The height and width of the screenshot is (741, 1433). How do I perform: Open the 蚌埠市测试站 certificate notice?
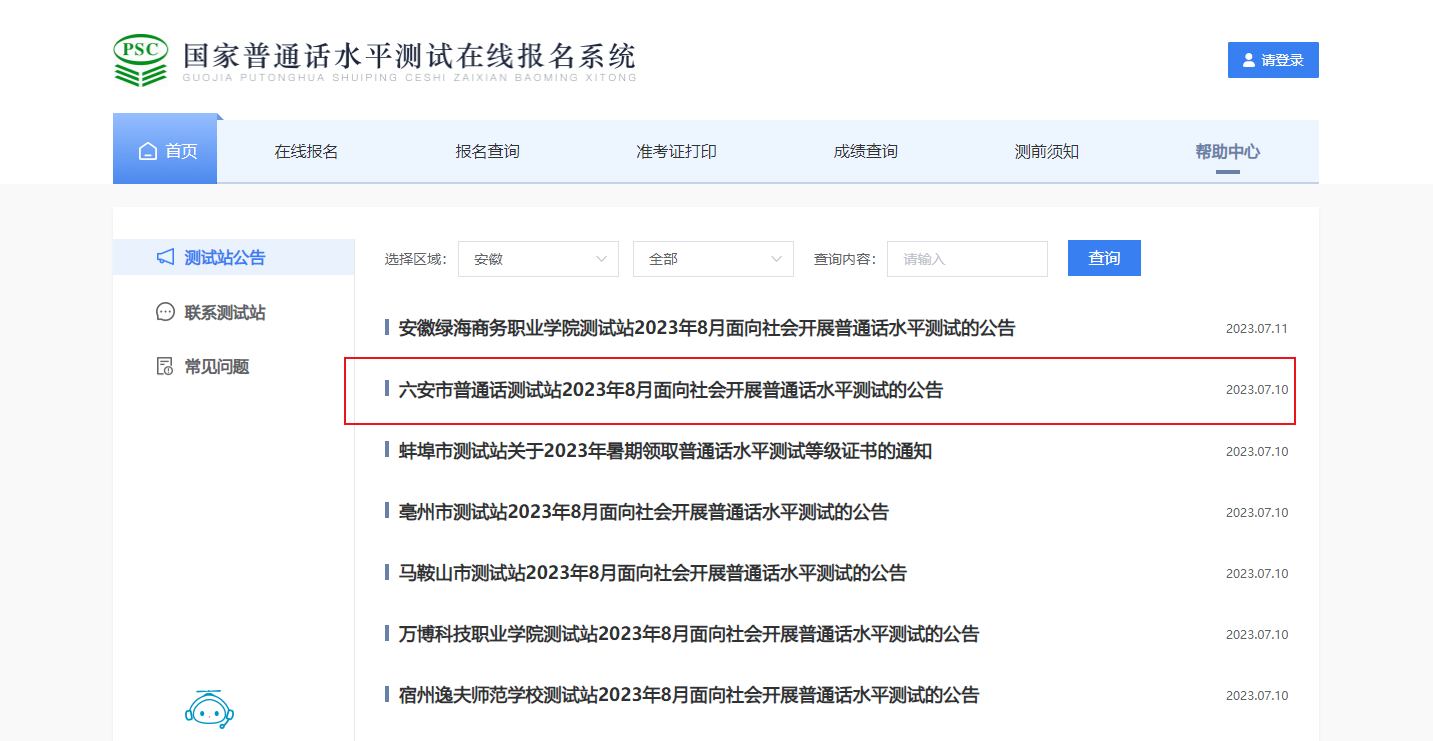[665, 451]
